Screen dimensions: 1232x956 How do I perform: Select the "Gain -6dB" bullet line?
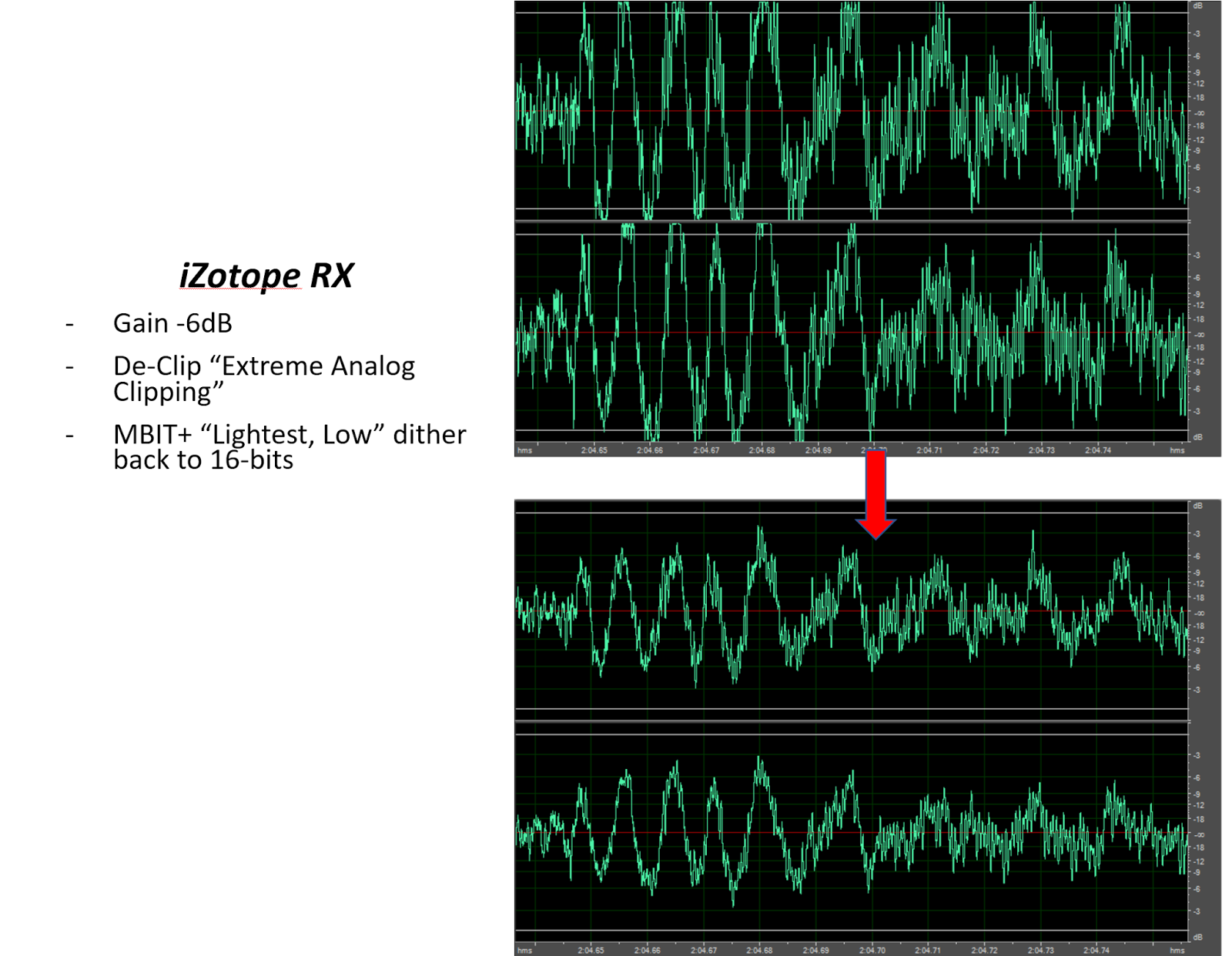[x=172, y=323]
